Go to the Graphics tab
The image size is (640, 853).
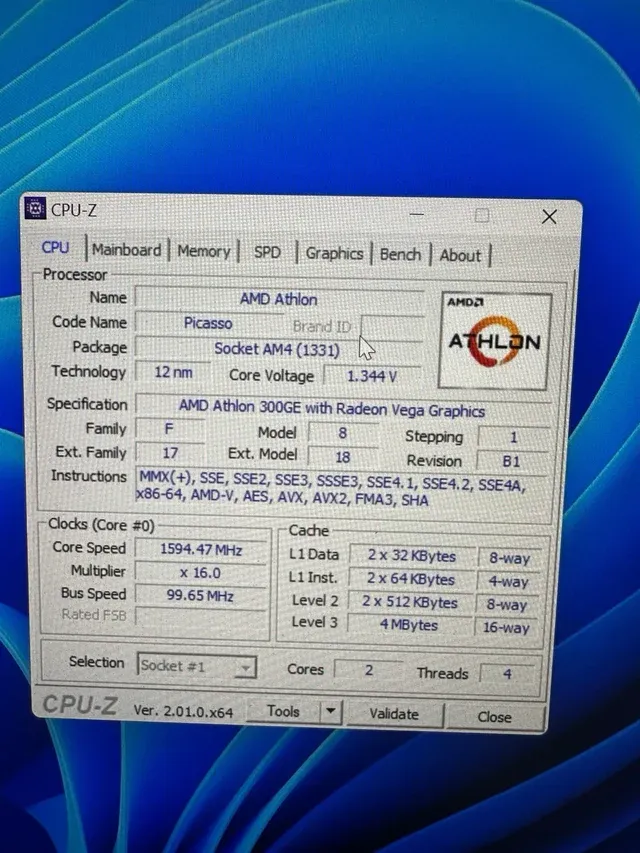click(334, 254)
